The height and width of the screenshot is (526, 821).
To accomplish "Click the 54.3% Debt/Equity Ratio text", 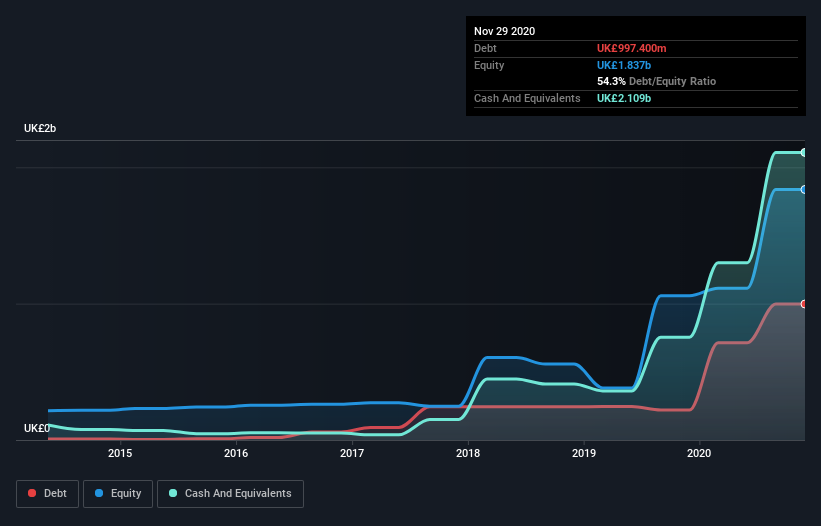I will click(657, 81).
